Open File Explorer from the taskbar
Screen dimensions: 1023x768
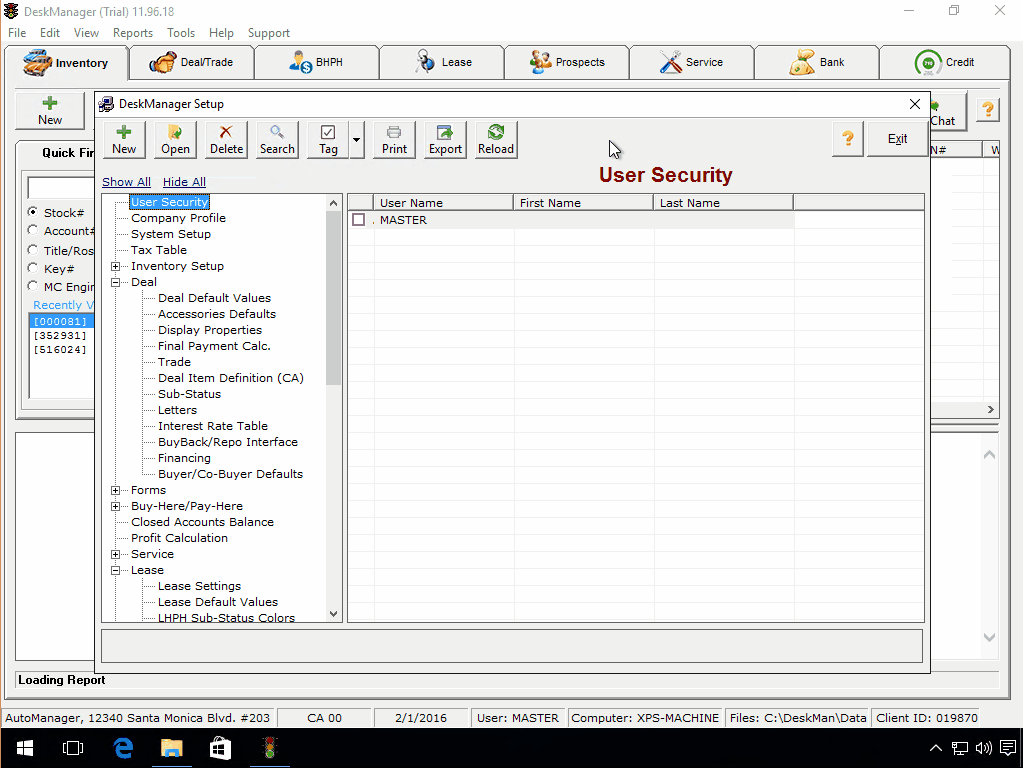(172, 748)
